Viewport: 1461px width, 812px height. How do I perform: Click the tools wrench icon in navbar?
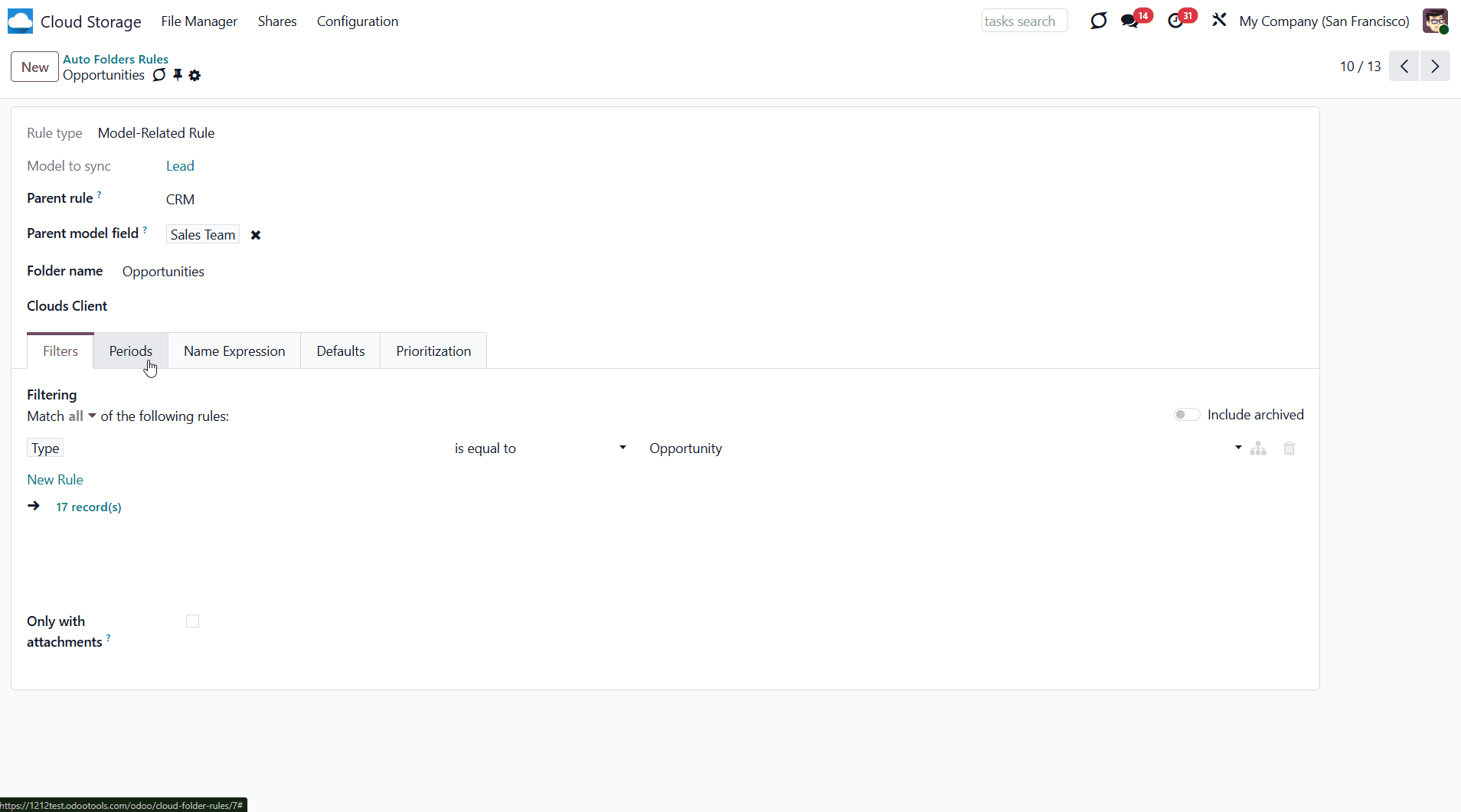[x=1219, y=21]
